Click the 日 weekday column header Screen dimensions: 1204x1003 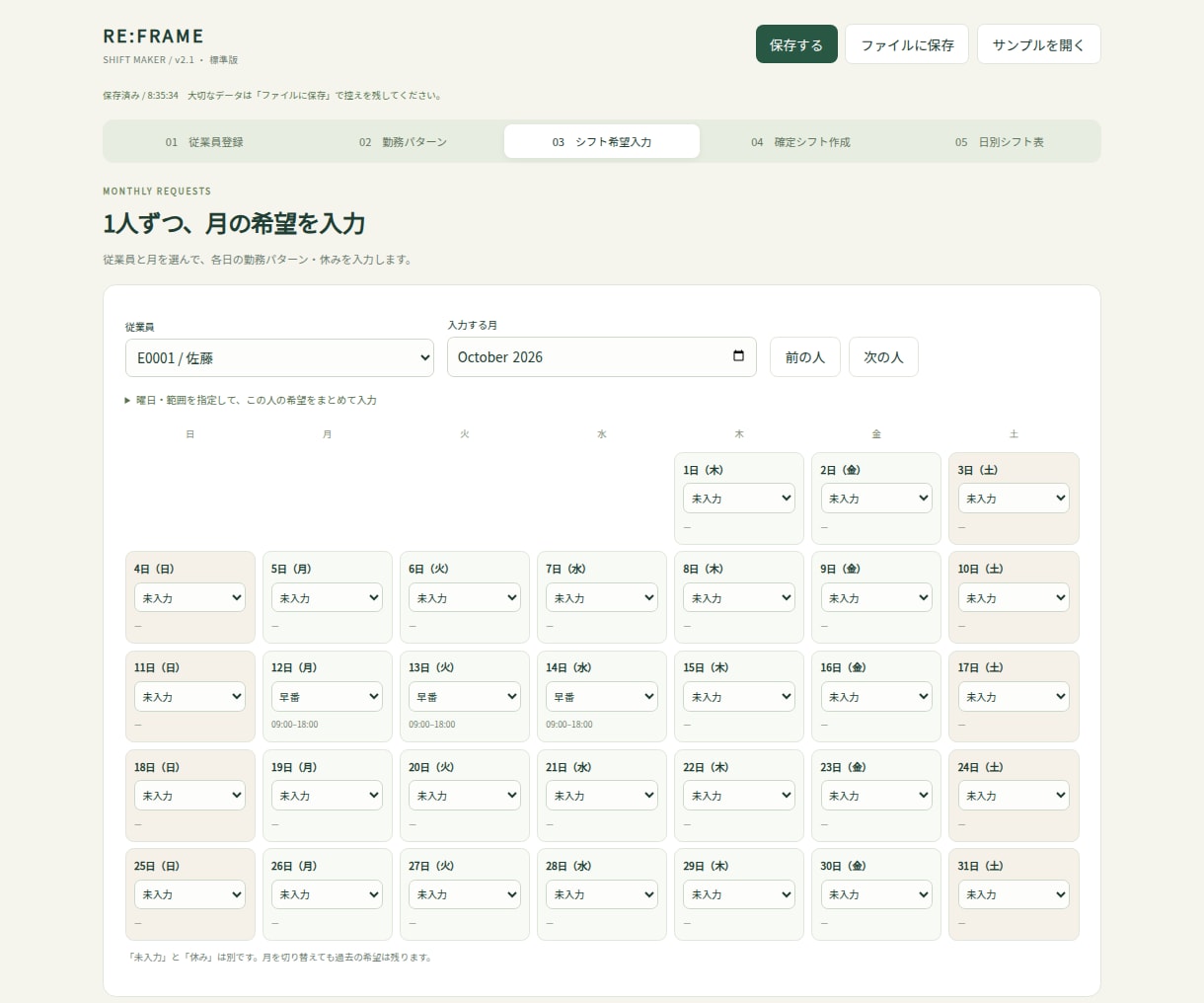pos(189,434)
